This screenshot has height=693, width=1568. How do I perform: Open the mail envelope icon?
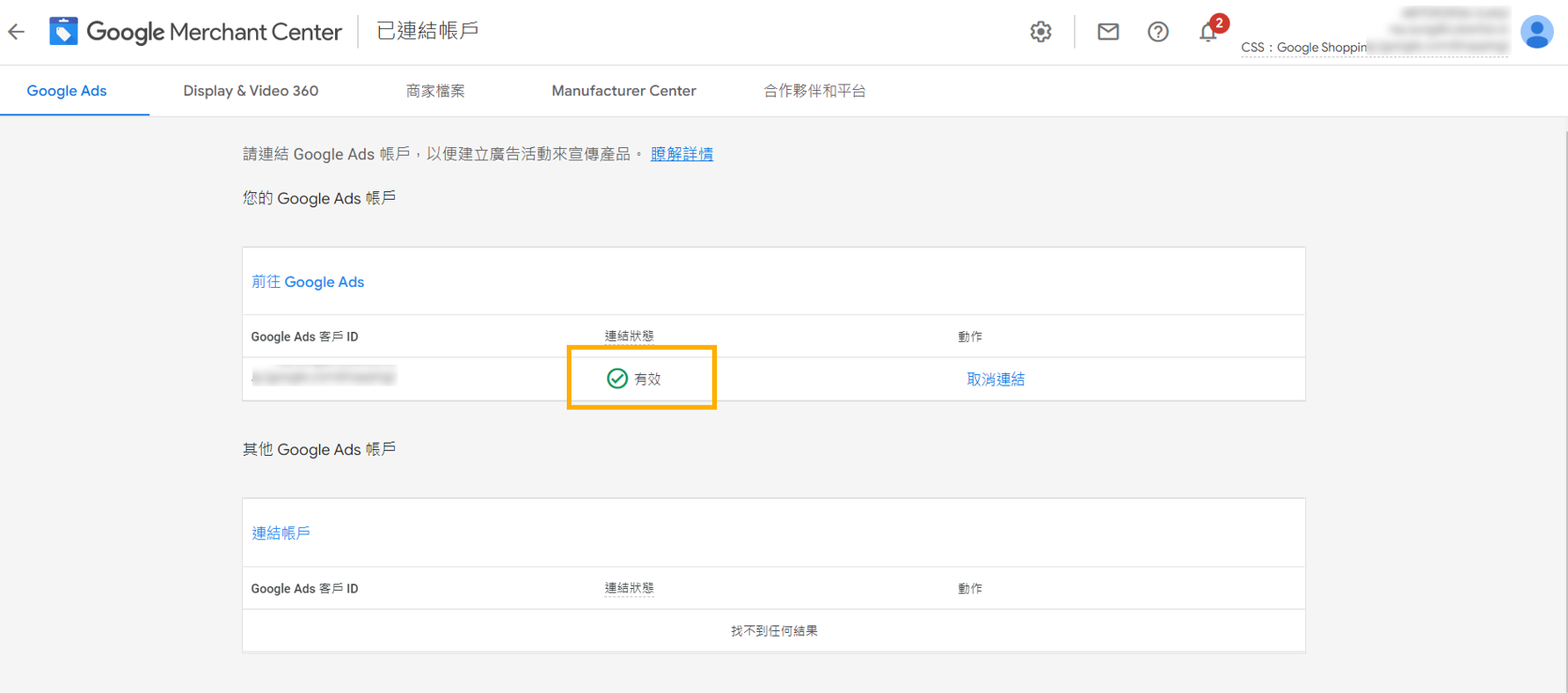tap(1108, 32)
